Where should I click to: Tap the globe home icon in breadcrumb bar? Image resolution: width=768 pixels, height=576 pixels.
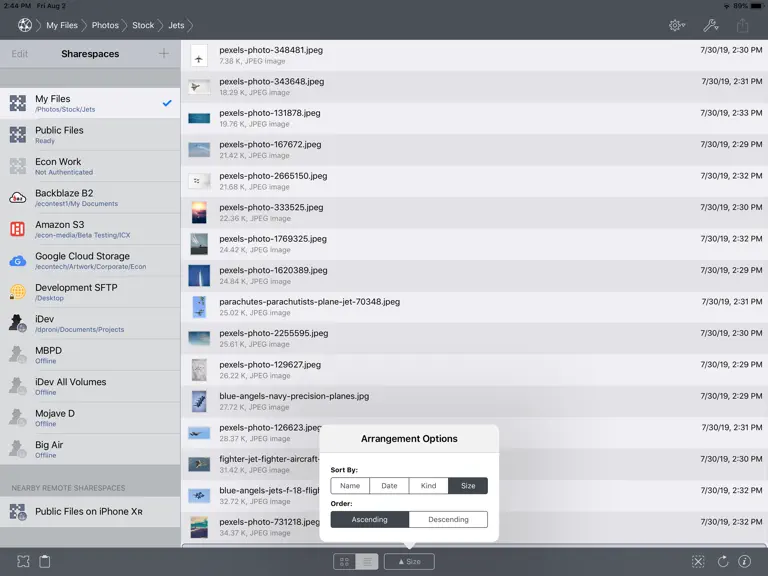[24, 25]
